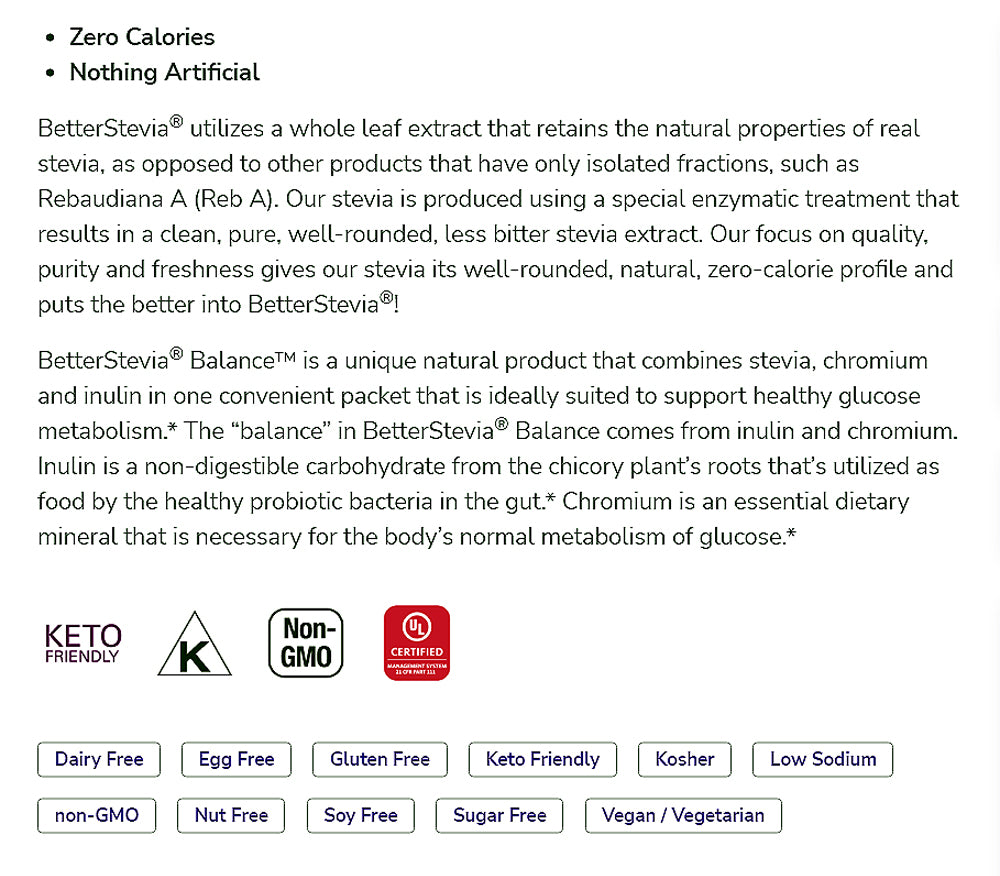Click the Zero Calories bullet text
Screen dimensions: 1000x876
(142, 37)
